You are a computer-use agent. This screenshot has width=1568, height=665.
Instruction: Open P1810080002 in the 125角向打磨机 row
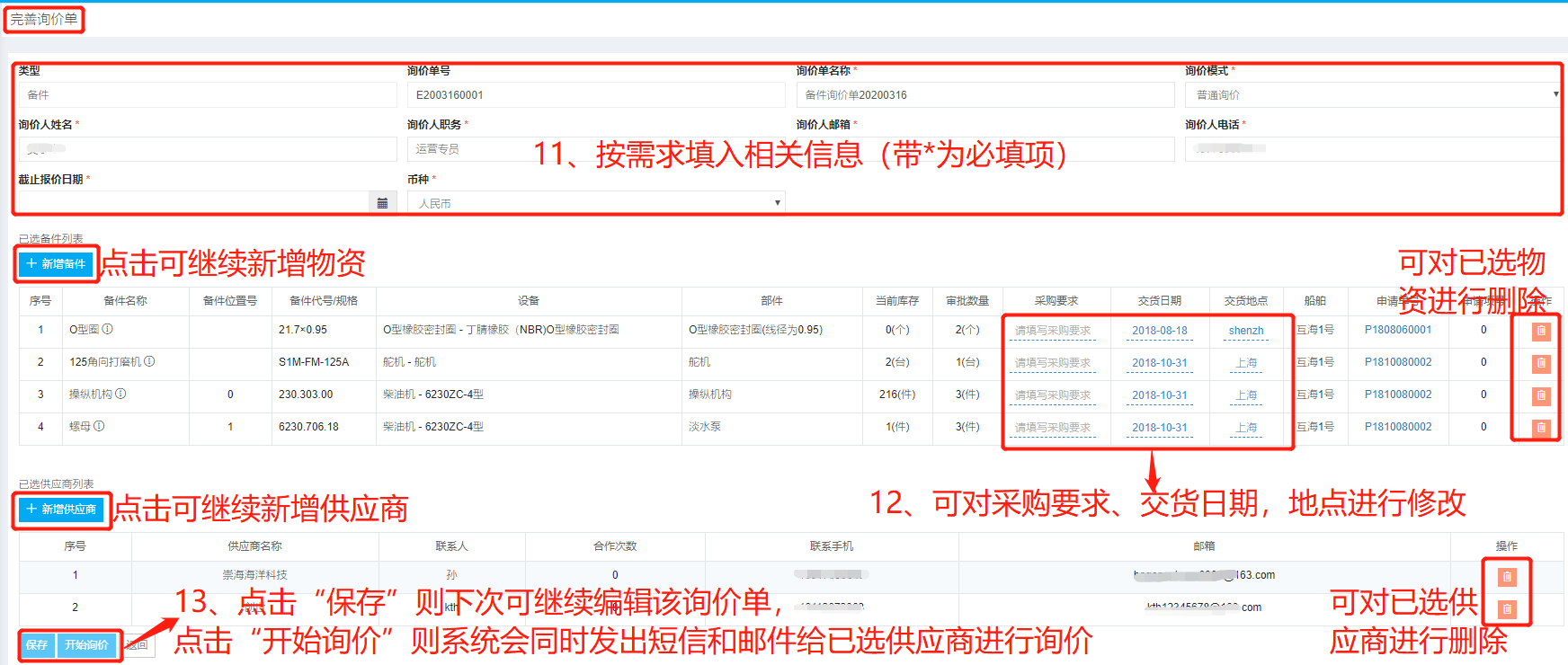coord(1398,362)
